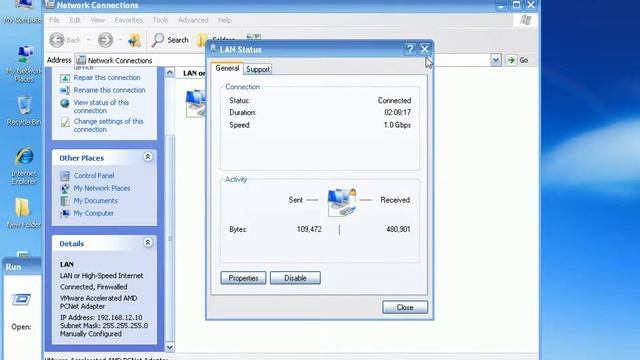Click the View status globe icon

(x=65, y=103)
